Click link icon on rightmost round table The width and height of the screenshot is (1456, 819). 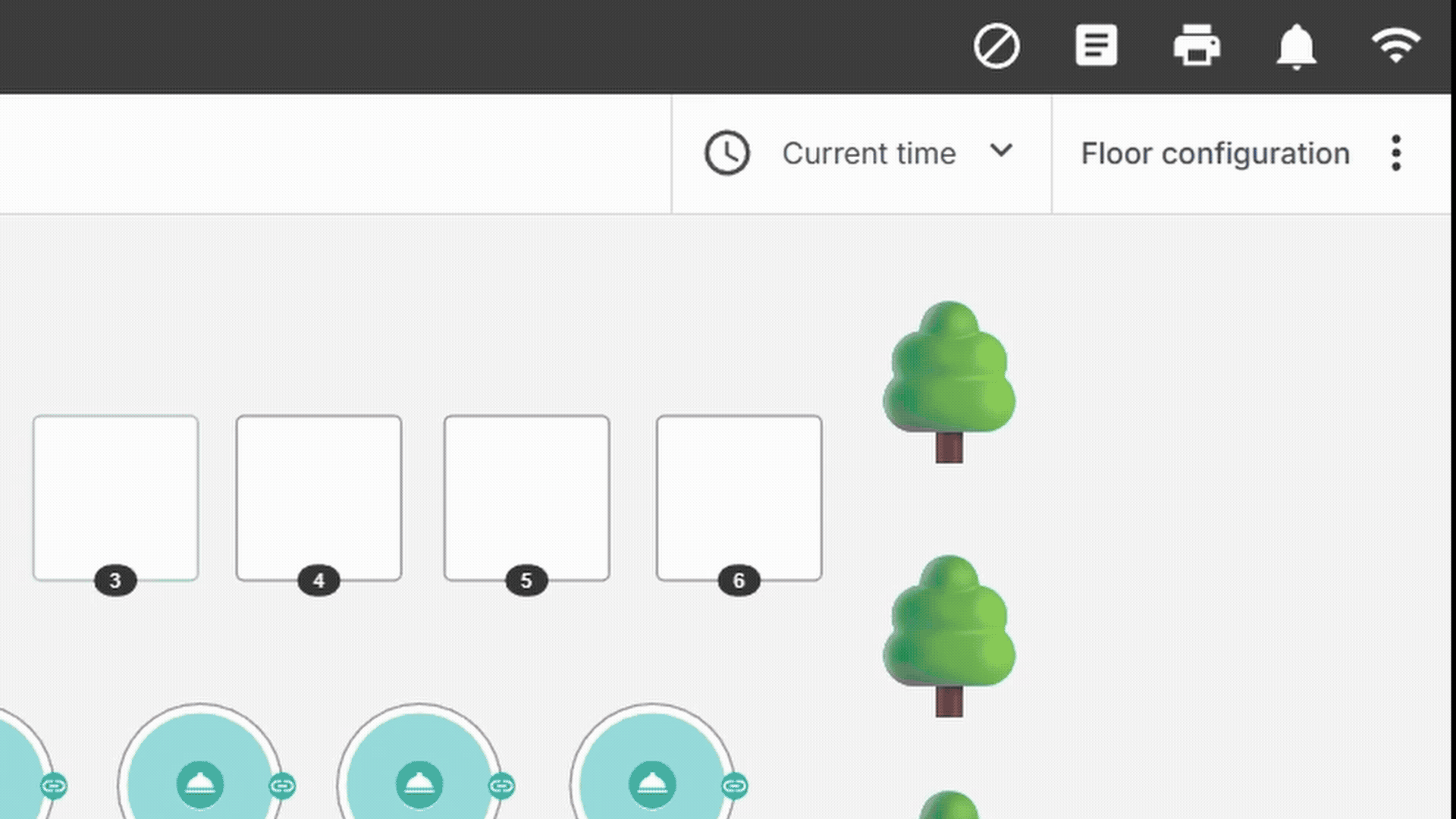[x=734, y=786]
